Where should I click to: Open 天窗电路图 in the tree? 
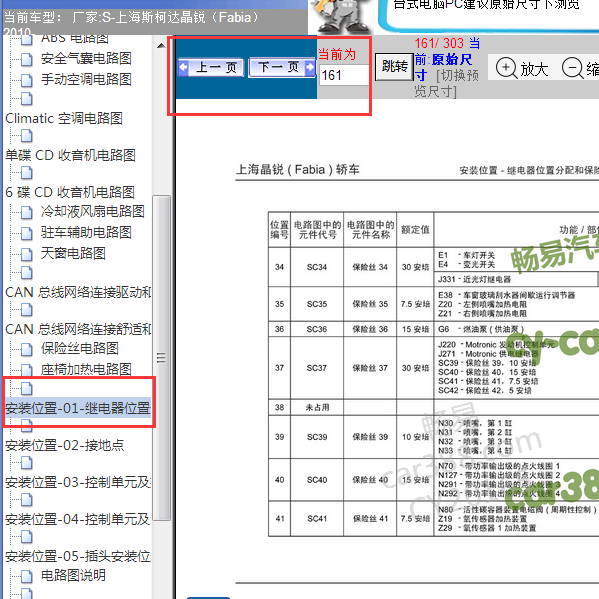(x=73, y=253)
